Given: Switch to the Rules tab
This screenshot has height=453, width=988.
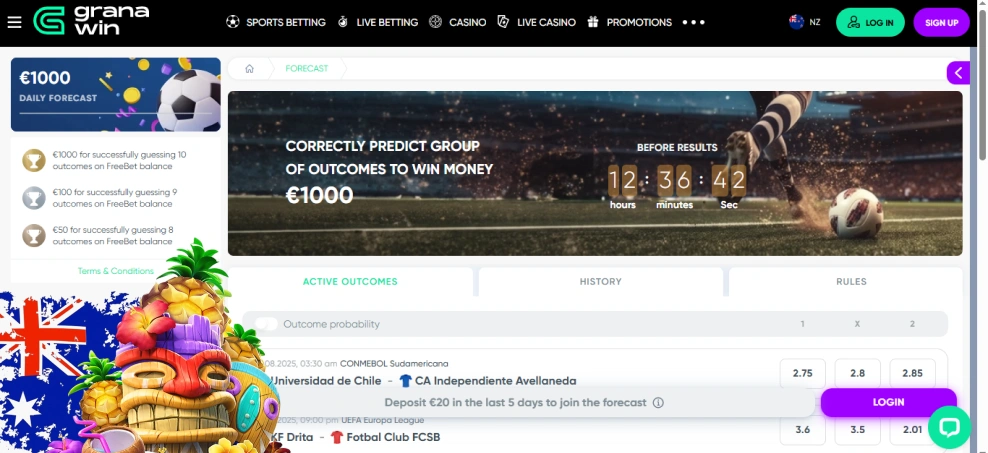Looking at the screenshot, I should click(x=851, y=282).
